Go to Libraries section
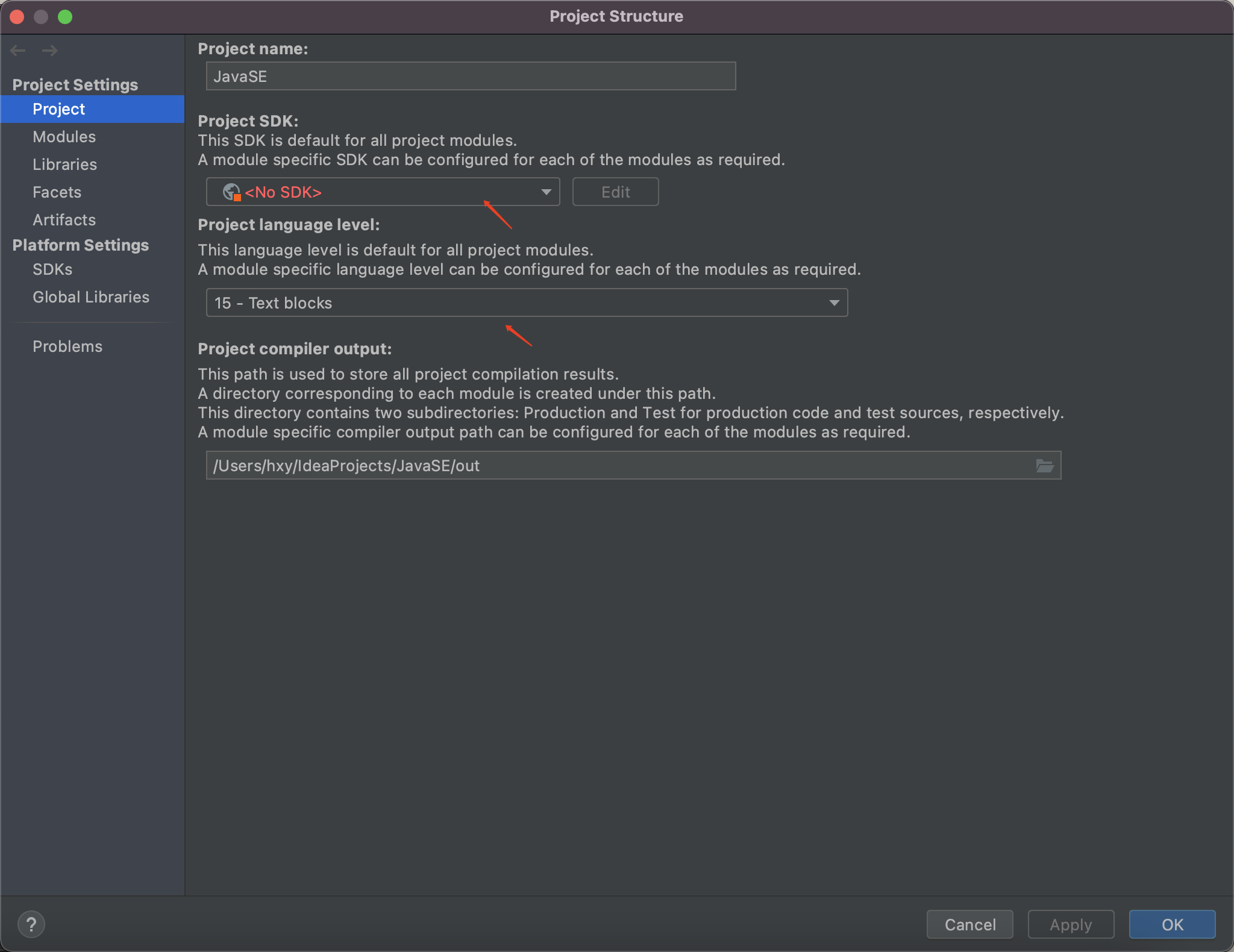1234x952 pixels. coord(64,164)
